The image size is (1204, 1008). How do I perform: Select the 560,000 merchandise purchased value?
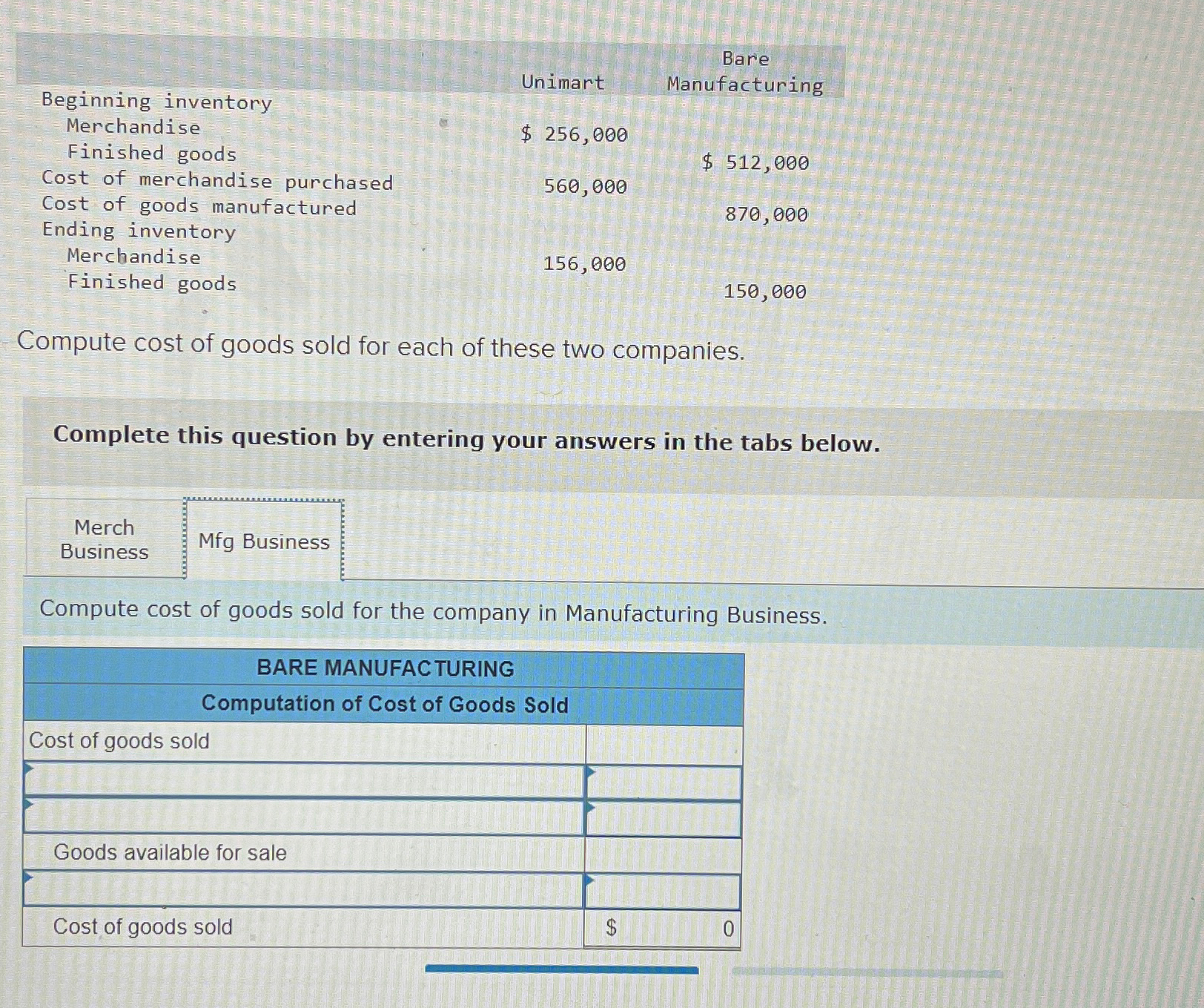tap(586, 186)
